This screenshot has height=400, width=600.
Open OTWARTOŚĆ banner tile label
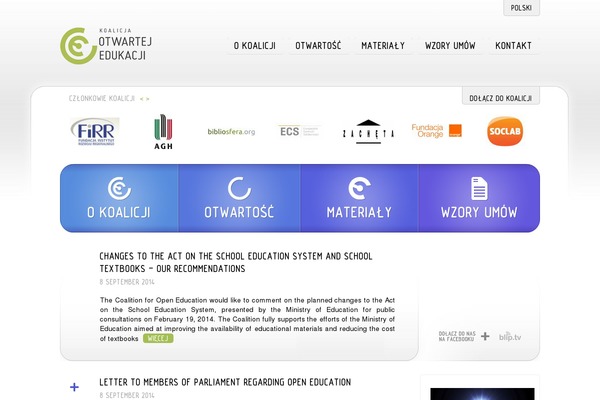click(239, 211)
